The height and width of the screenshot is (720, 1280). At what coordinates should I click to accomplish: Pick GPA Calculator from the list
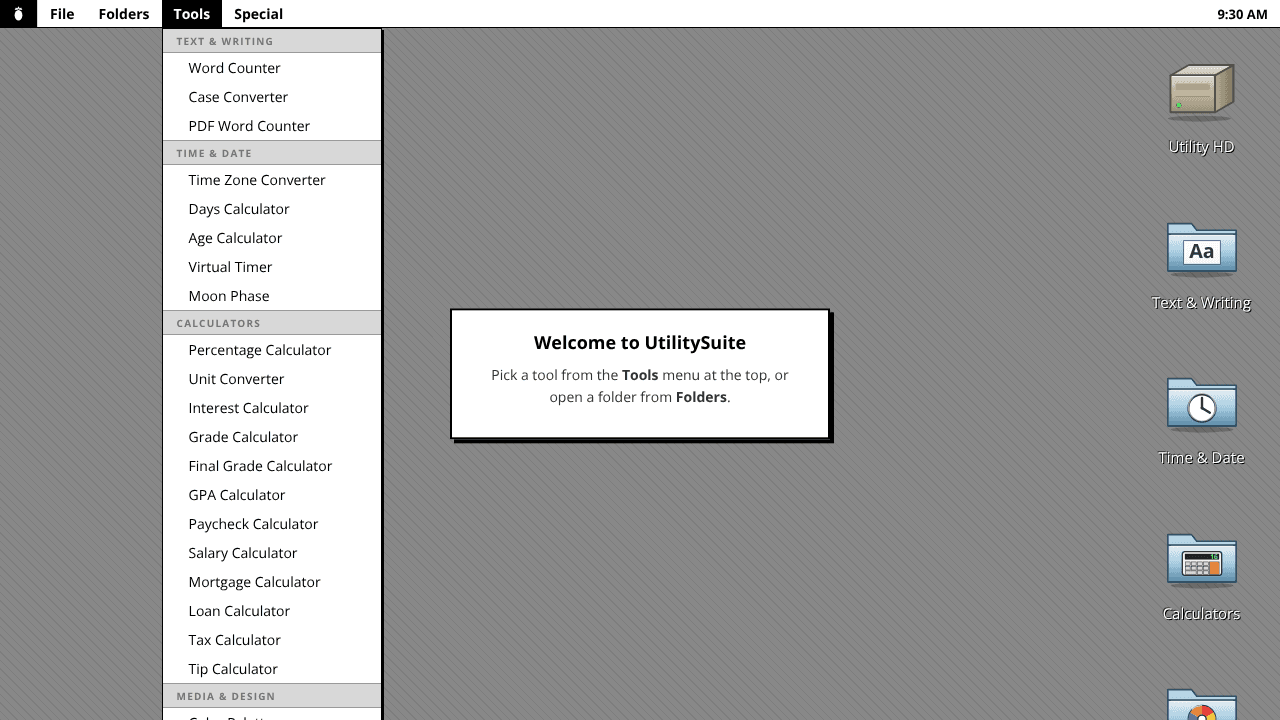click(272, 495)
